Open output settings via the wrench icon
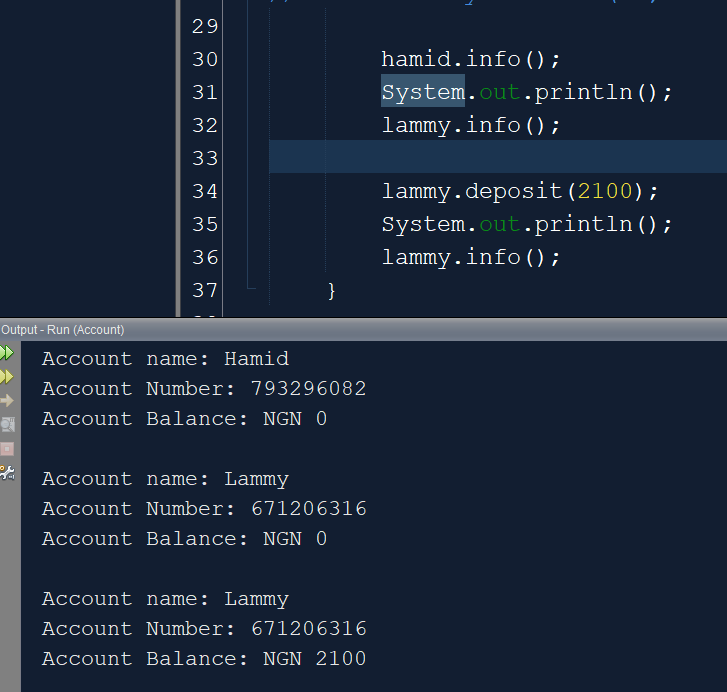 pos(7,473)
